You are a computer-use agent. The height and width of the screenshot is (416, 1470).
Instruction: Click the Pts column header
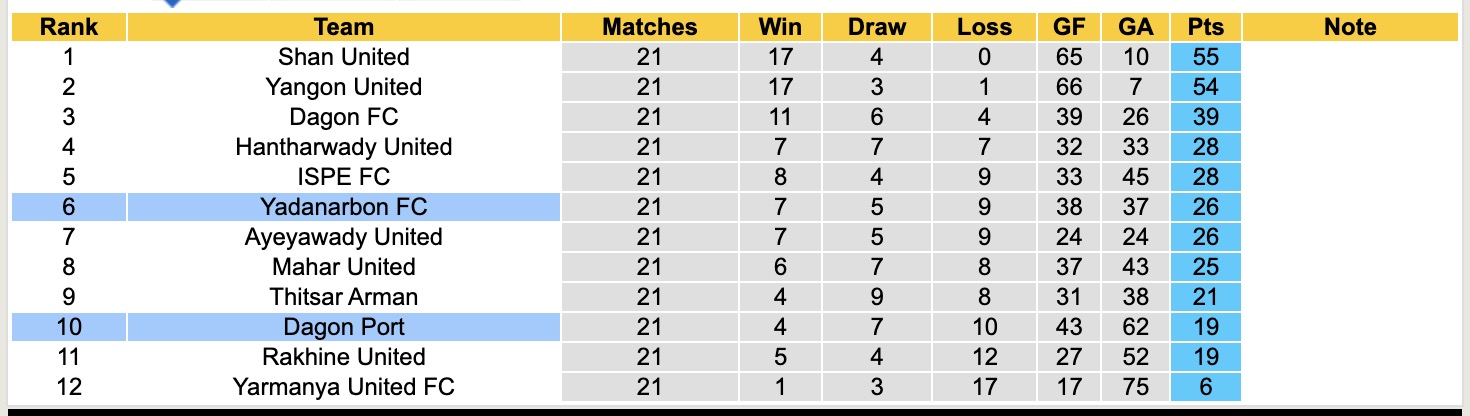tap(1206, 27)
